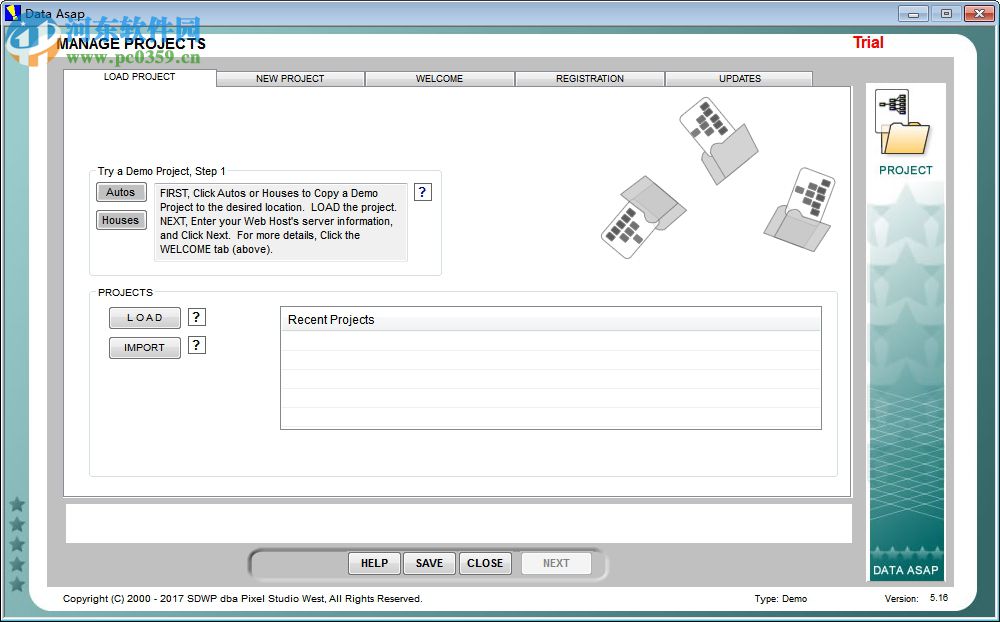Open the PROJECT folder icon in the sidebar
Image resolution: width=1000 pixels, height=622 pixels.
click(905, 125)
